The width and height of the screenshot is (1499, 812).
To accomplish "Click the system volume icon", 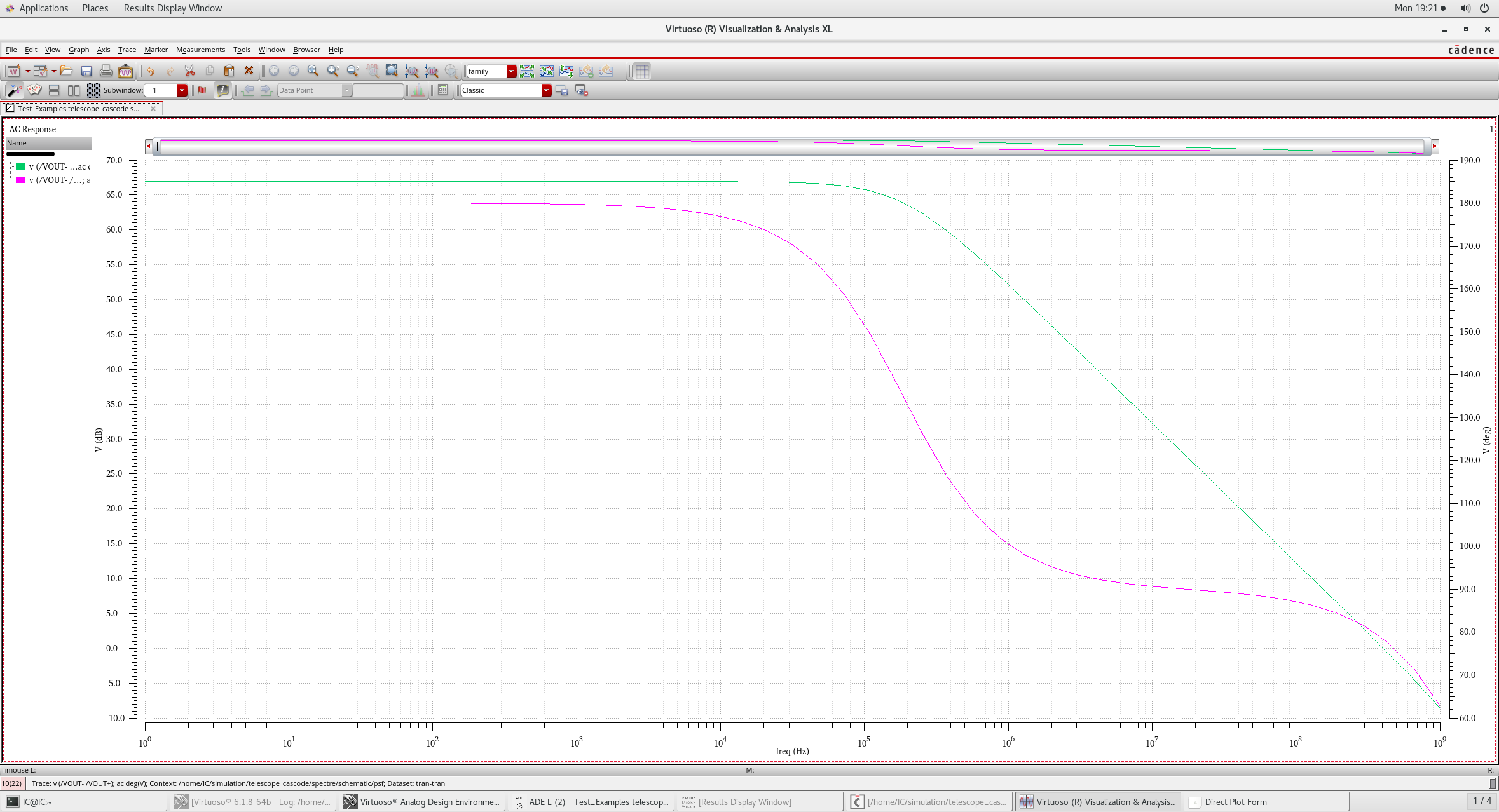I will tap(1465, 8).
